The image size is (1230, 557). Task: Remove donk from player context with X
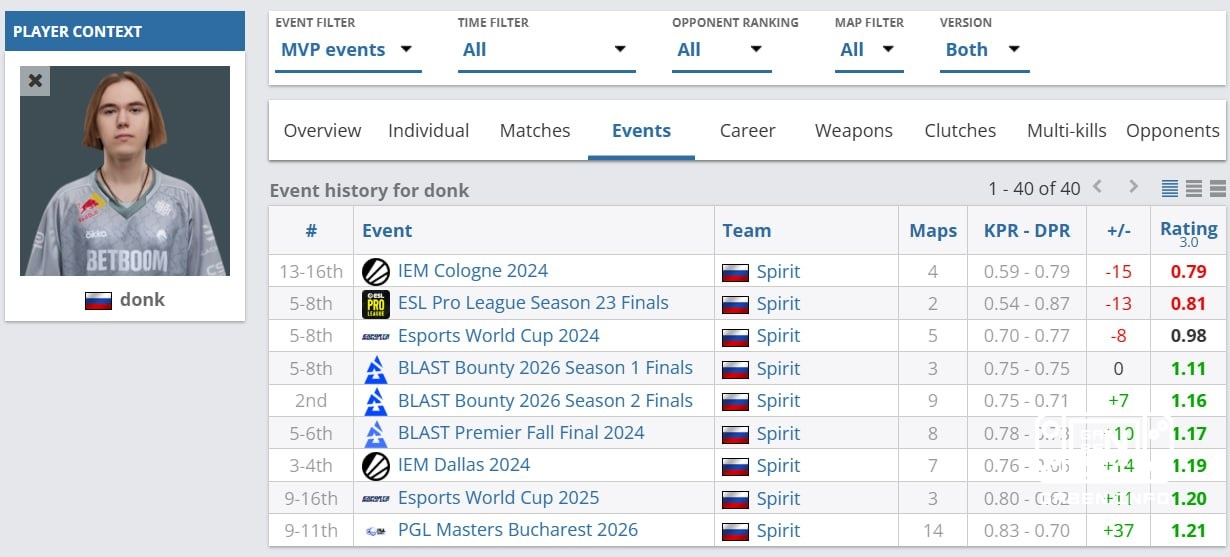coord(35,81)
